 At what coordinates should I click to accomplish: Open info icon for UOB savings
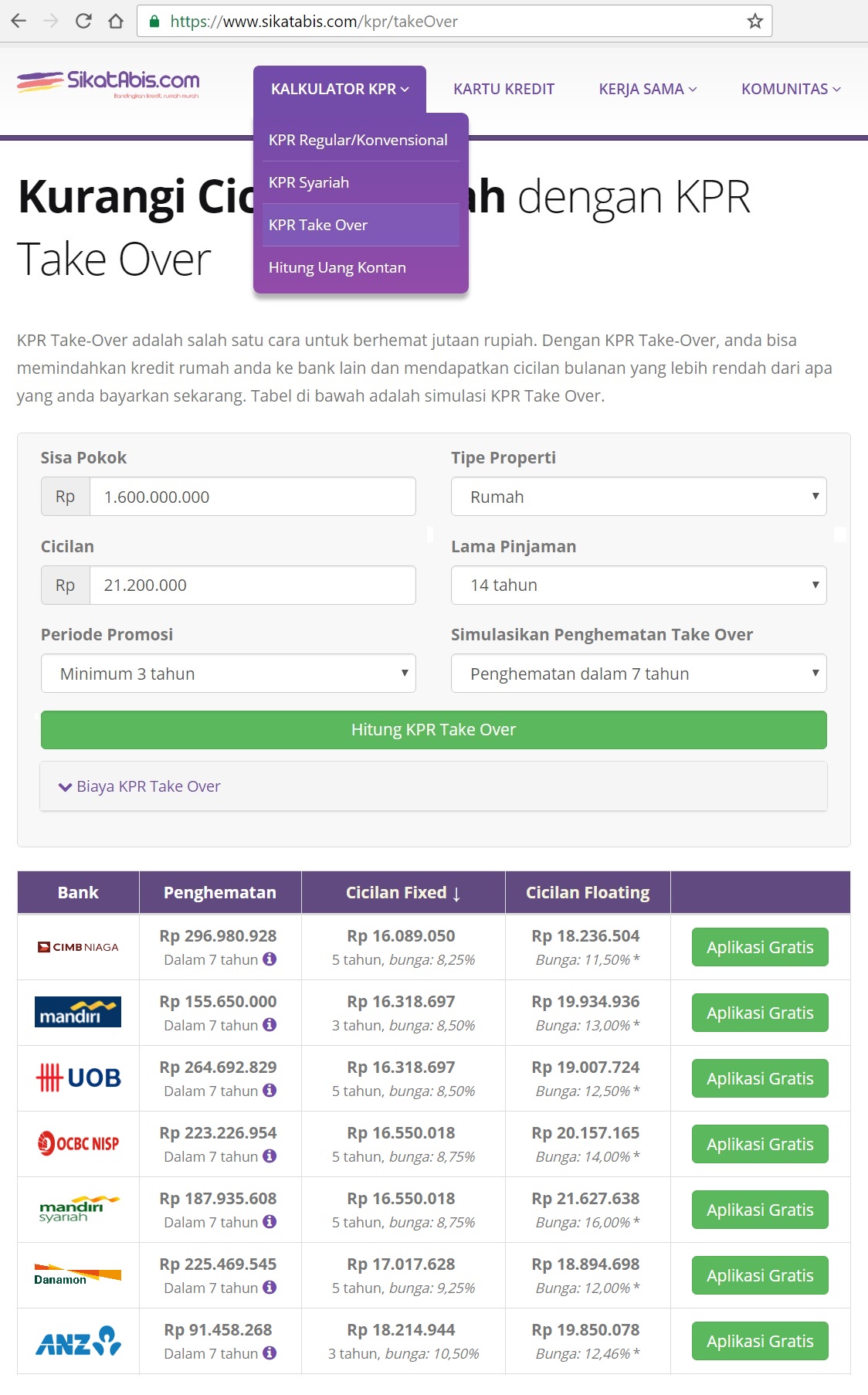pyautogui.click(x=270, y=1090)
